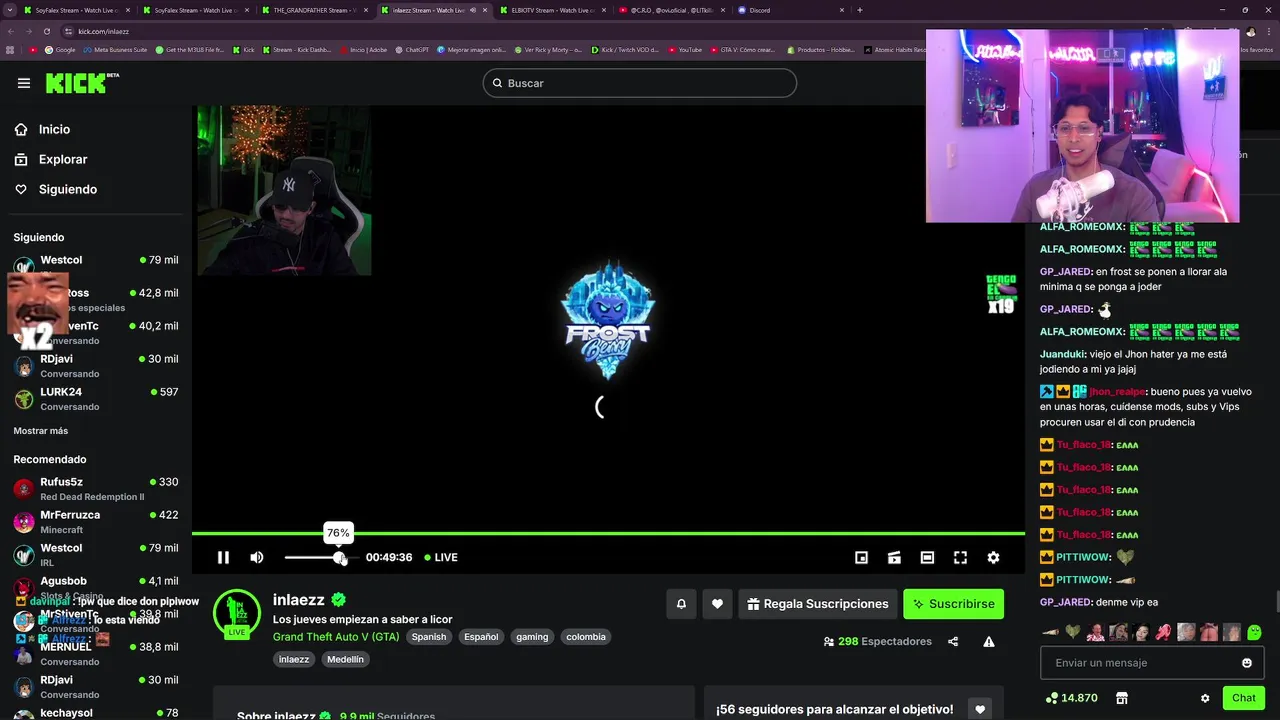Enable picture-in-picture mini player
The image size is (1280, 720).
click(861, 557)
